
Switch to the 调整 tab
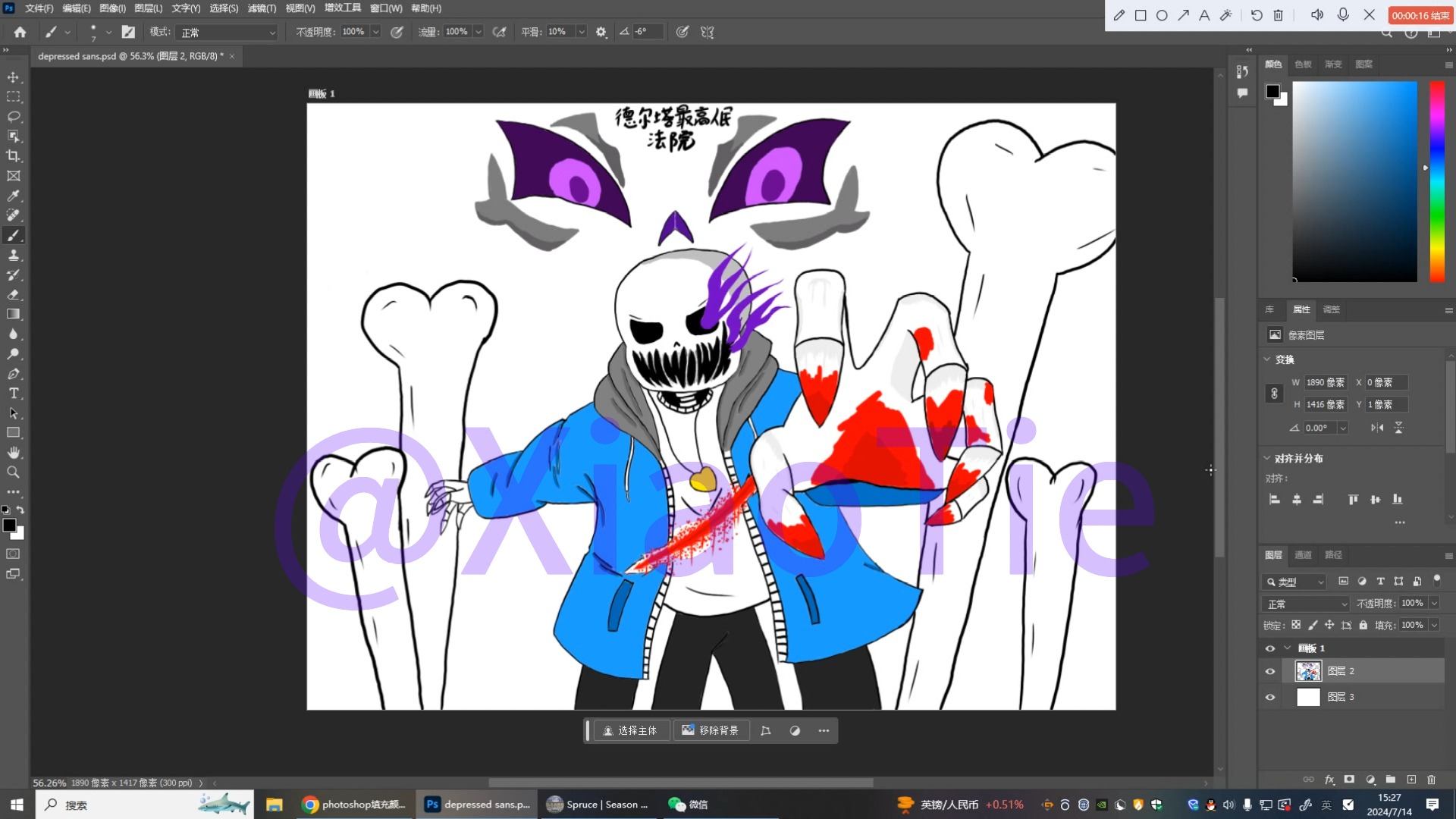[x=1331, y=309]
